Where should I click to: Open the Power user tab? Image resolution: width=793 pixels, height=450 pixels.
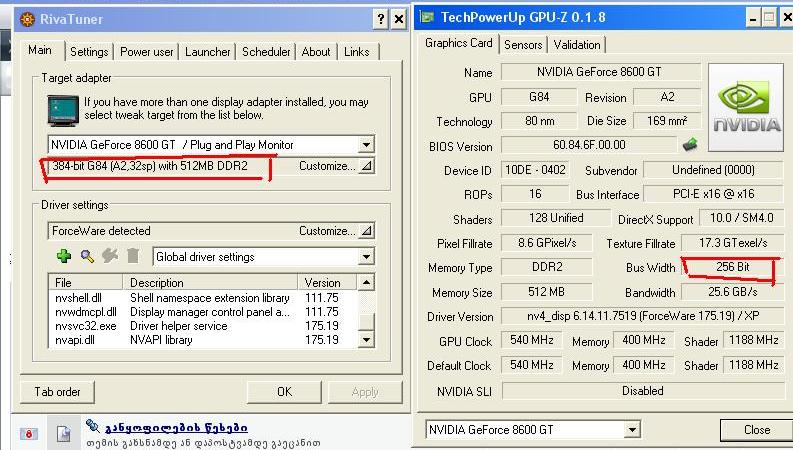click(147, 52)
